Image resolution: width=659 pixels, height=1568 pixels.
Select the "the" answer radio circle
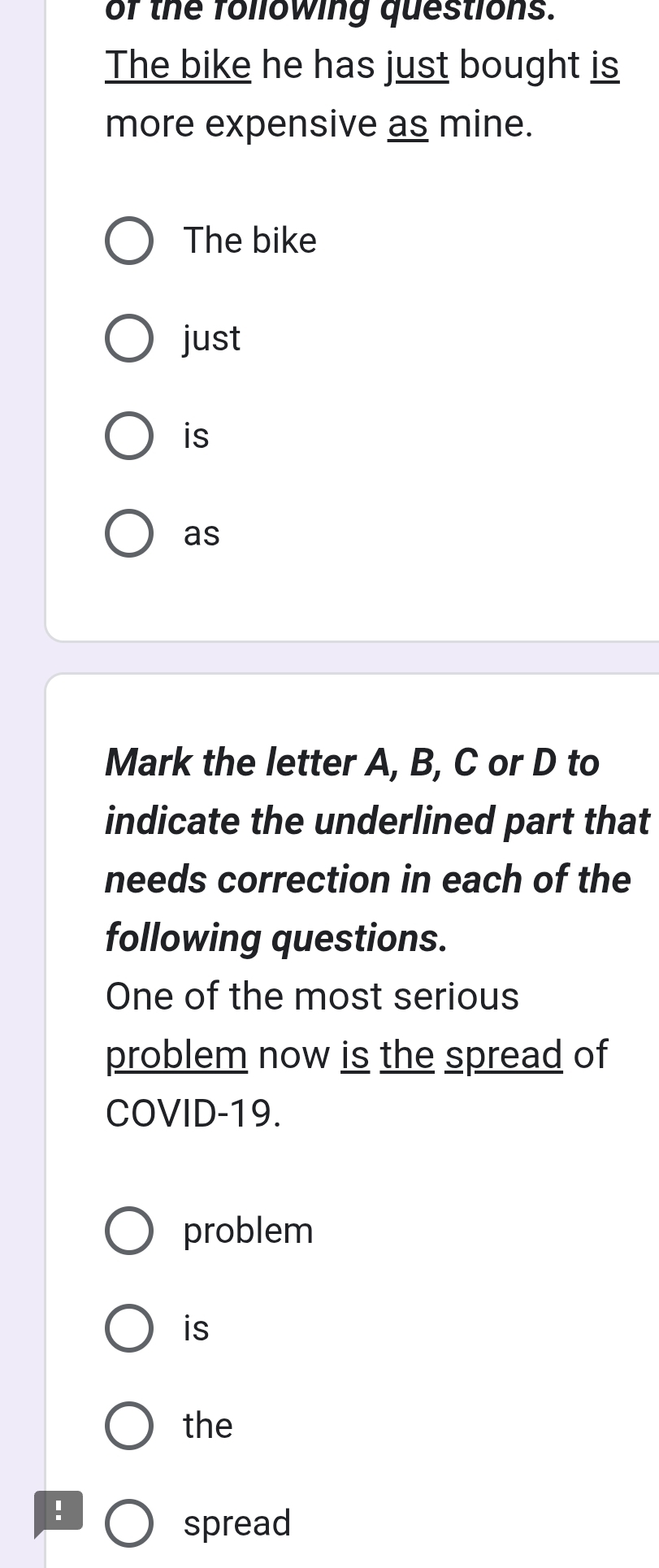click(128, 1427)
